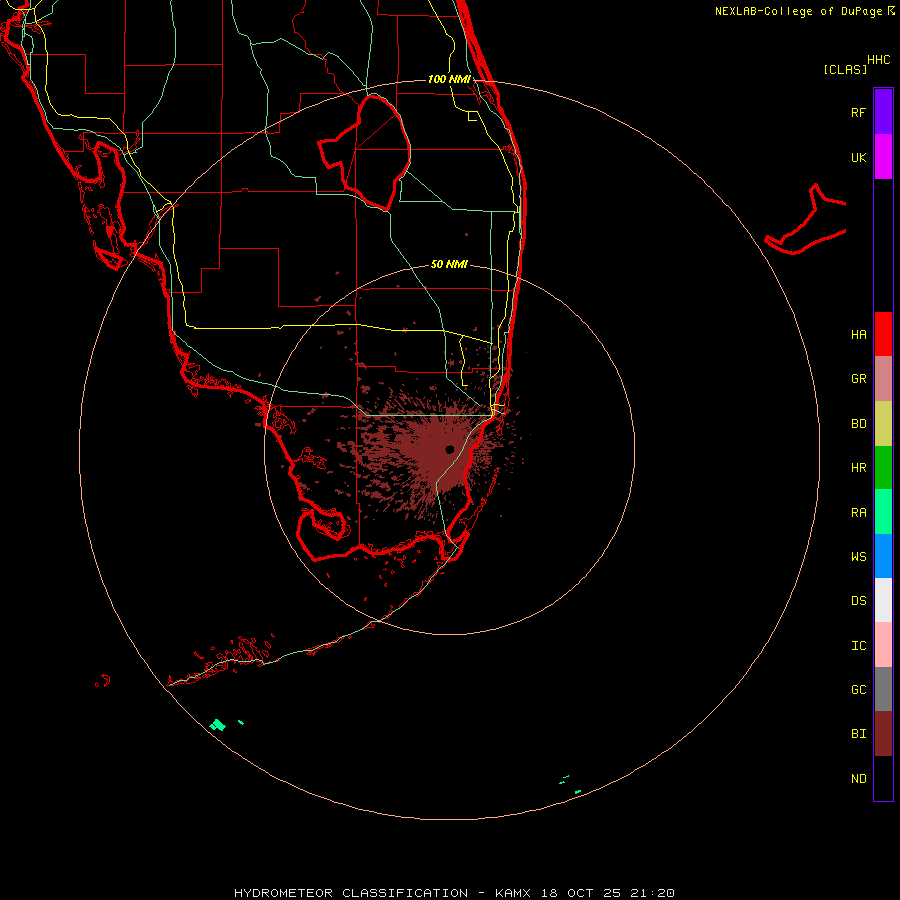The image size is (900, 900).
Task: Click the Hydrometeor Classification KAMX title text
Action: click(x=454, y=893)
